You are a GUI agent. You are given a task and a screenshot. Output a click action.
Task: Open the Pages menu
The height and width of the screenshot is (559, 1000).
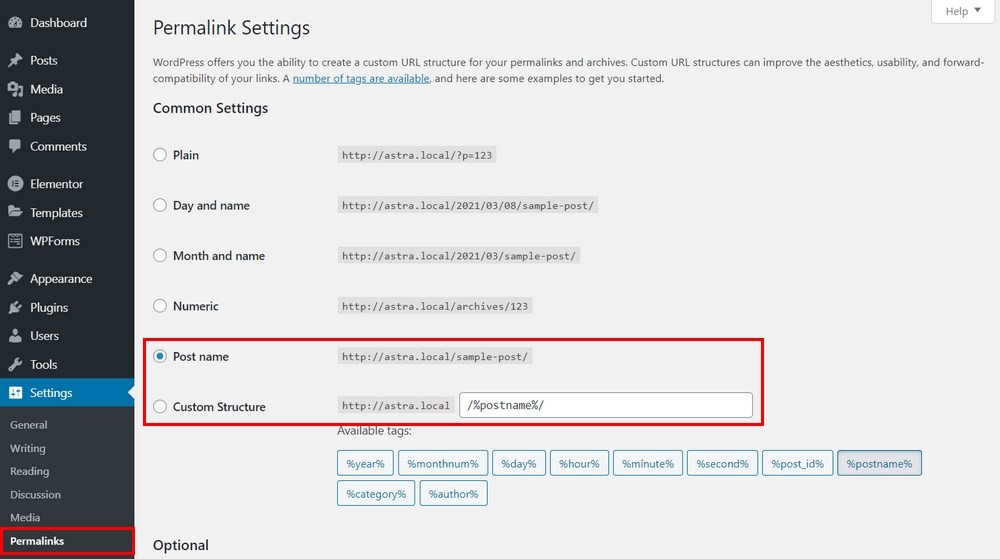(45, 117)
